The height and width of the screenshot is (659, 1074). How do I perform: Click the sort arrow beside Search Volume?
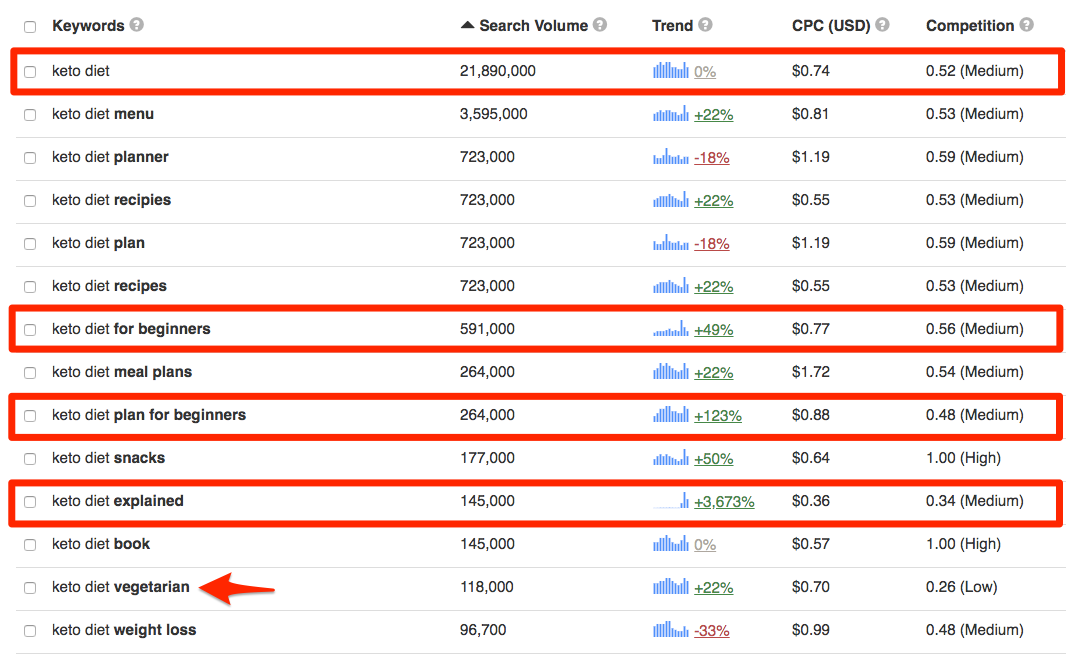(467, 25)
